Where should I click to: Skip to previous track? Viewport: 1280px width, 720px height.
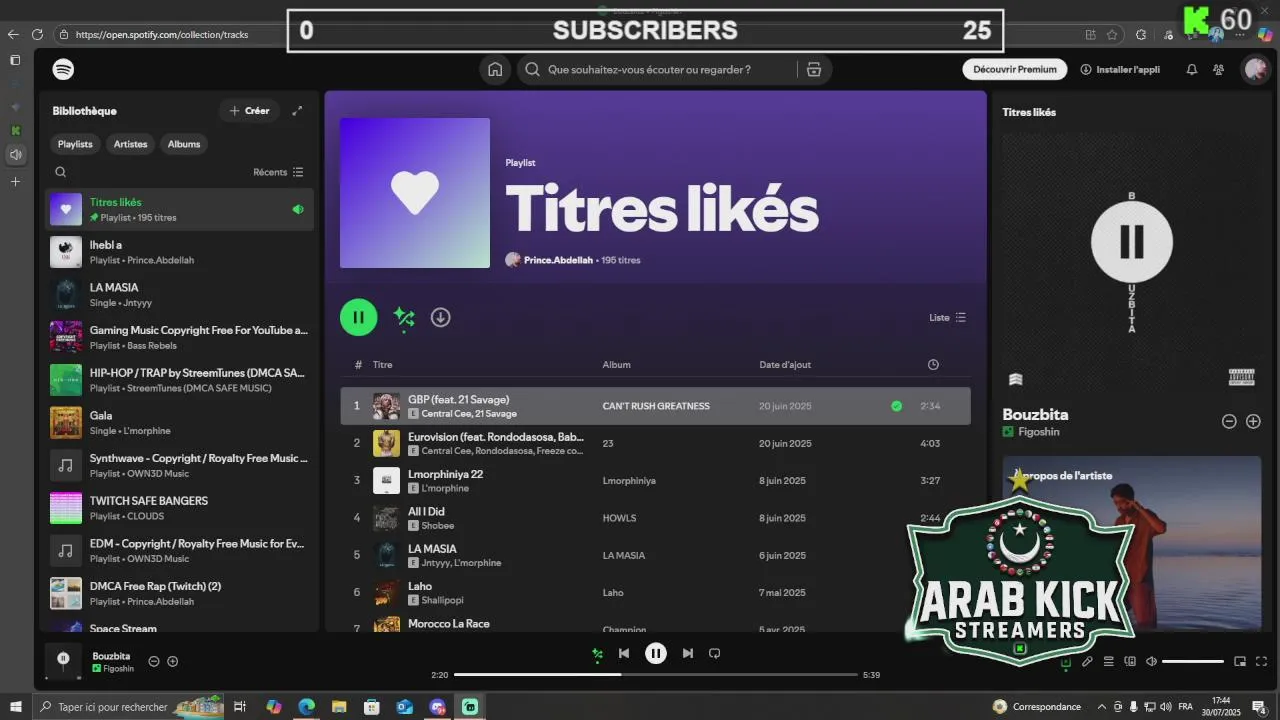(x=624, y=653)
